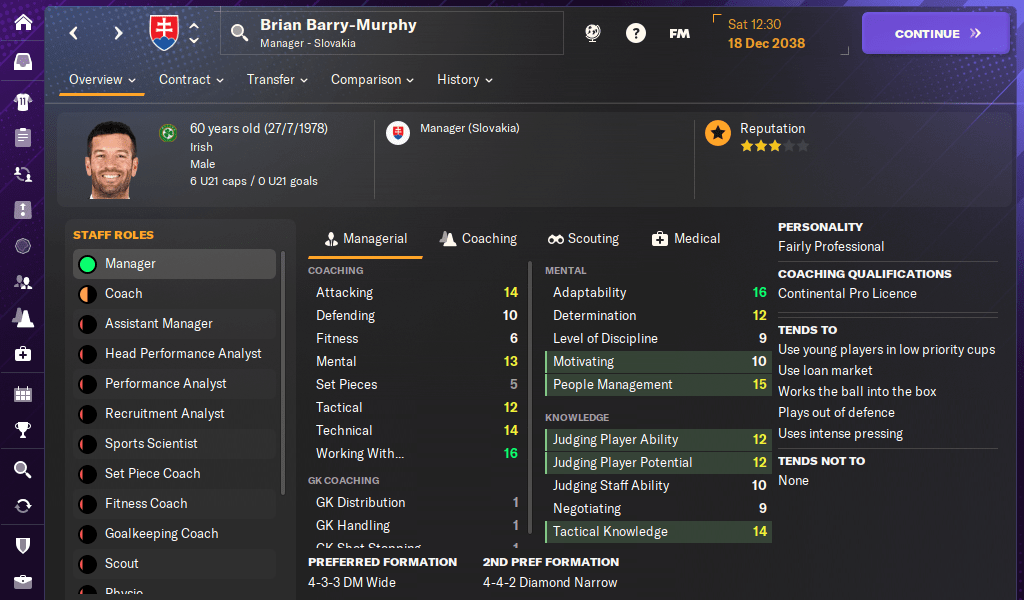Open the Inbox tray icon
The image size is (1024, 600).
tap(23, 61)
